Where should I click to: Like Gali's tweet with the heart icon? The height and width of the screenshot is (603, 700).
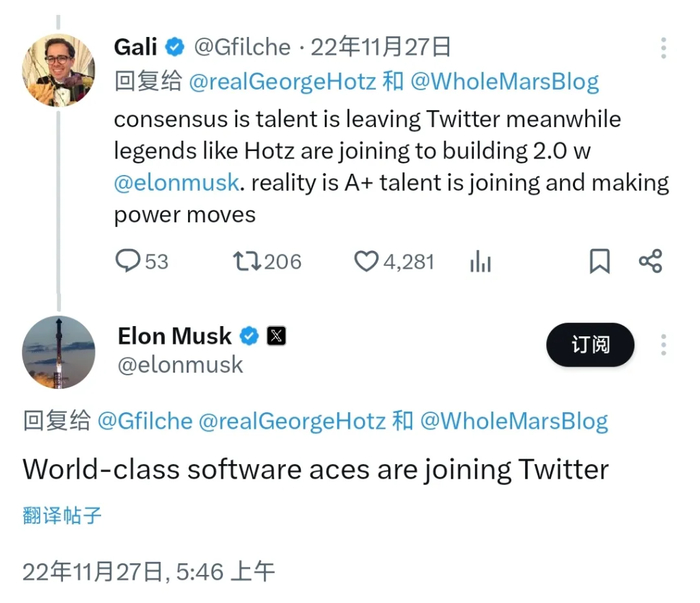367,261
